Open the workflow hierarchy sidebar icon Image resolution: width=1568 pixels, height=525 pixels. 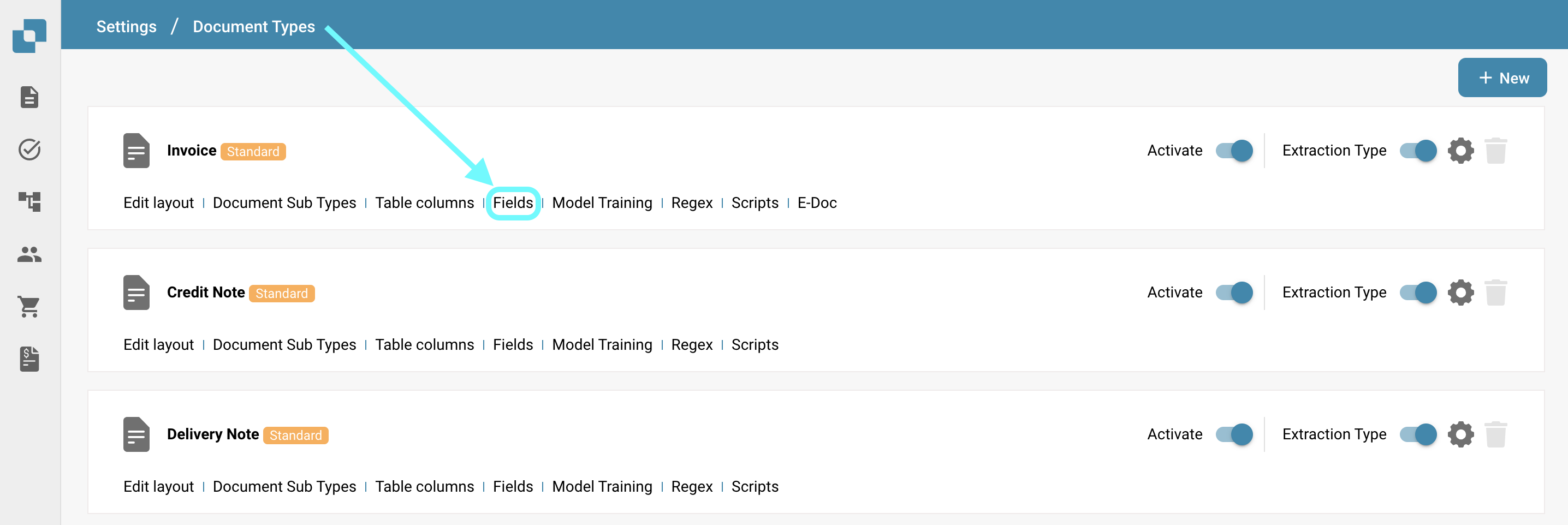click(x=29, y=201)
